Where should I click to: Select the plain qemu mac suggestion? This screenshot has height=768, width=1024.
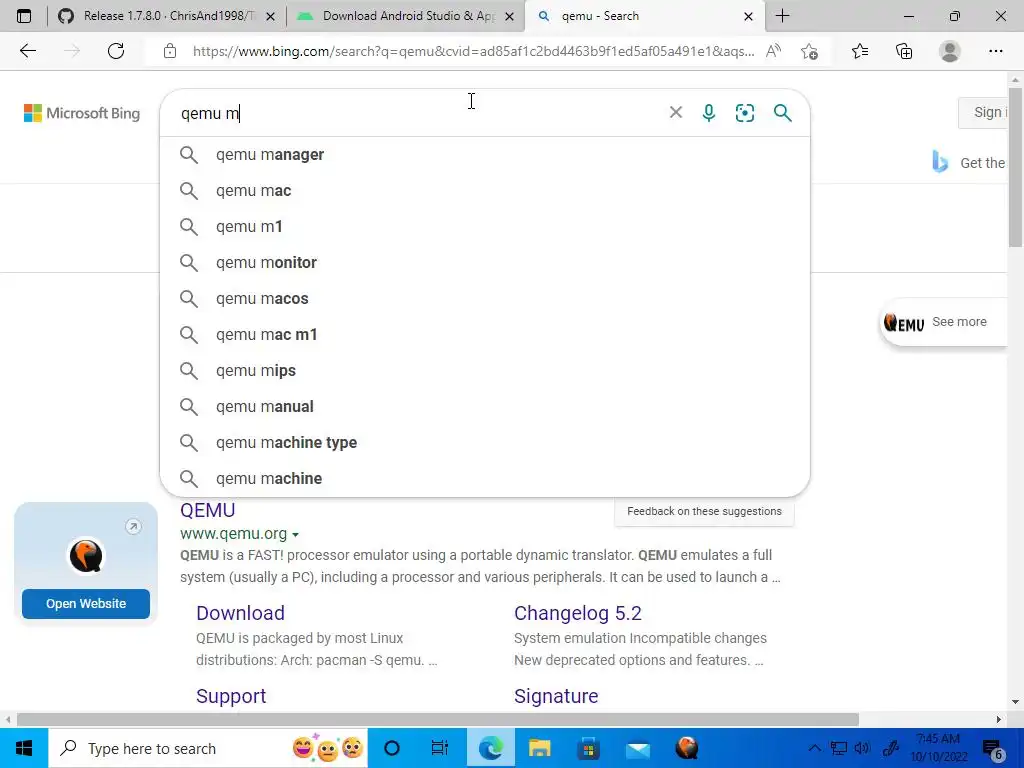[x=485, y=191]
